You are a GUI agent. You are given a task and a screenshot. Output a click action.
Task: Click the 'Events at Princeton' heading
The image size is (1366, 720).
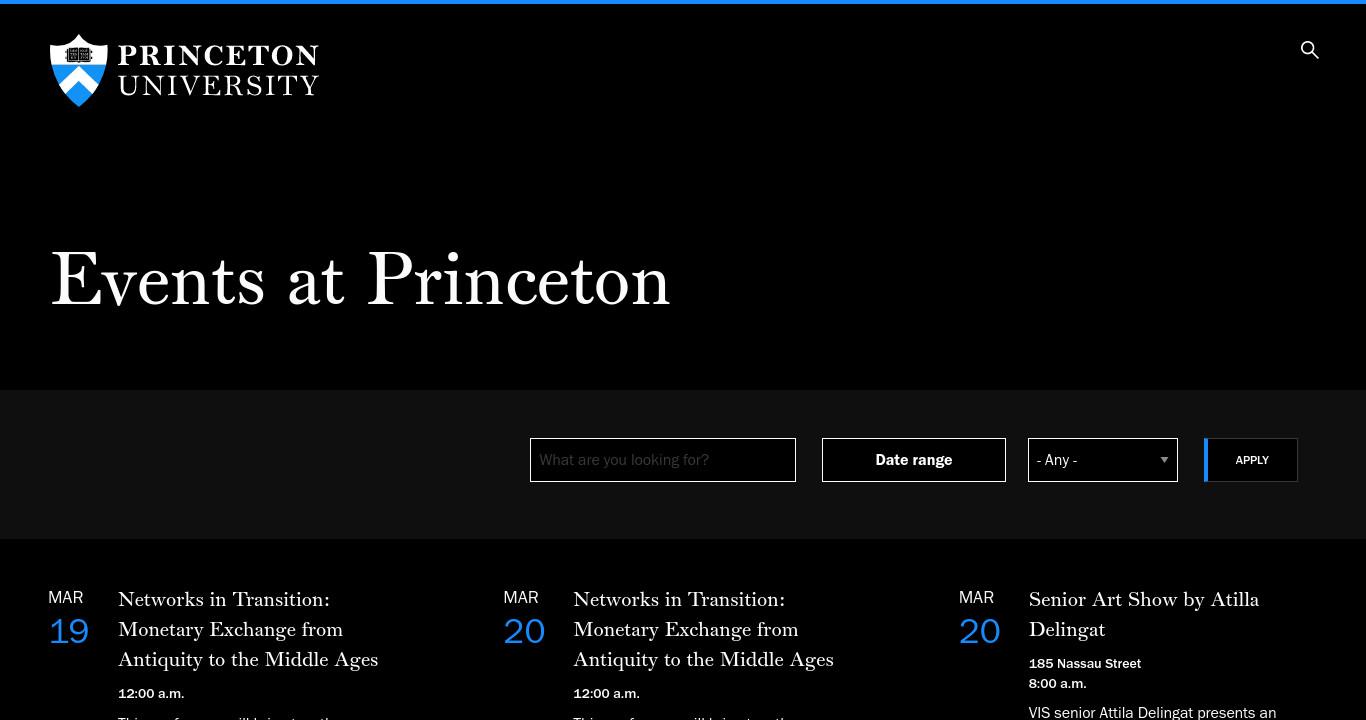[x=360, y=279]
